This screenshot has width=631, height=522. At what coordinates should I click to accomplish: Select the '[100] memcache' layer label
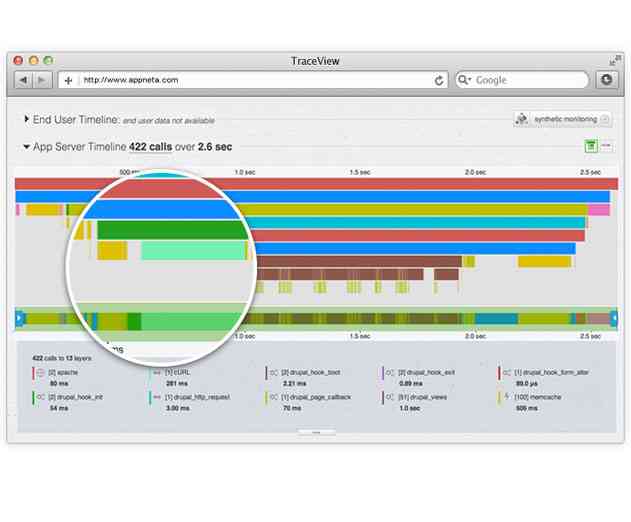pyautogui.click(x=538, y=397)
